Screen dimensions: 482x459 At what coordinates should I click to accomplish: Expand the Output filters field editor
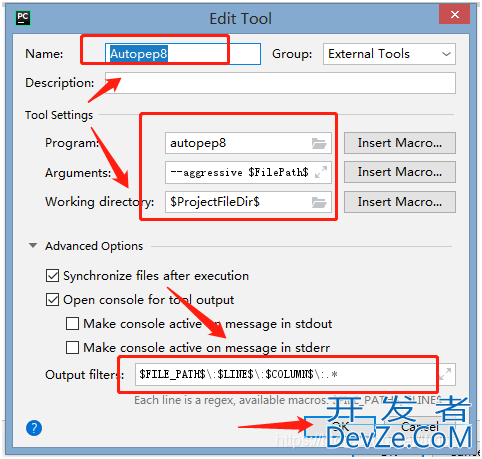point(445,374)
